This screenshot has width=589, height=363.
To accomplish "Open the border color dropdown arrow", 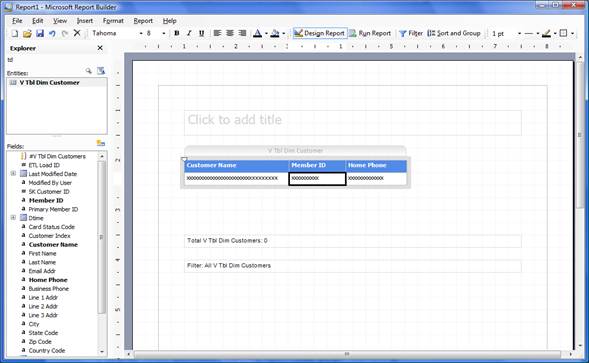I will [555, 33].
